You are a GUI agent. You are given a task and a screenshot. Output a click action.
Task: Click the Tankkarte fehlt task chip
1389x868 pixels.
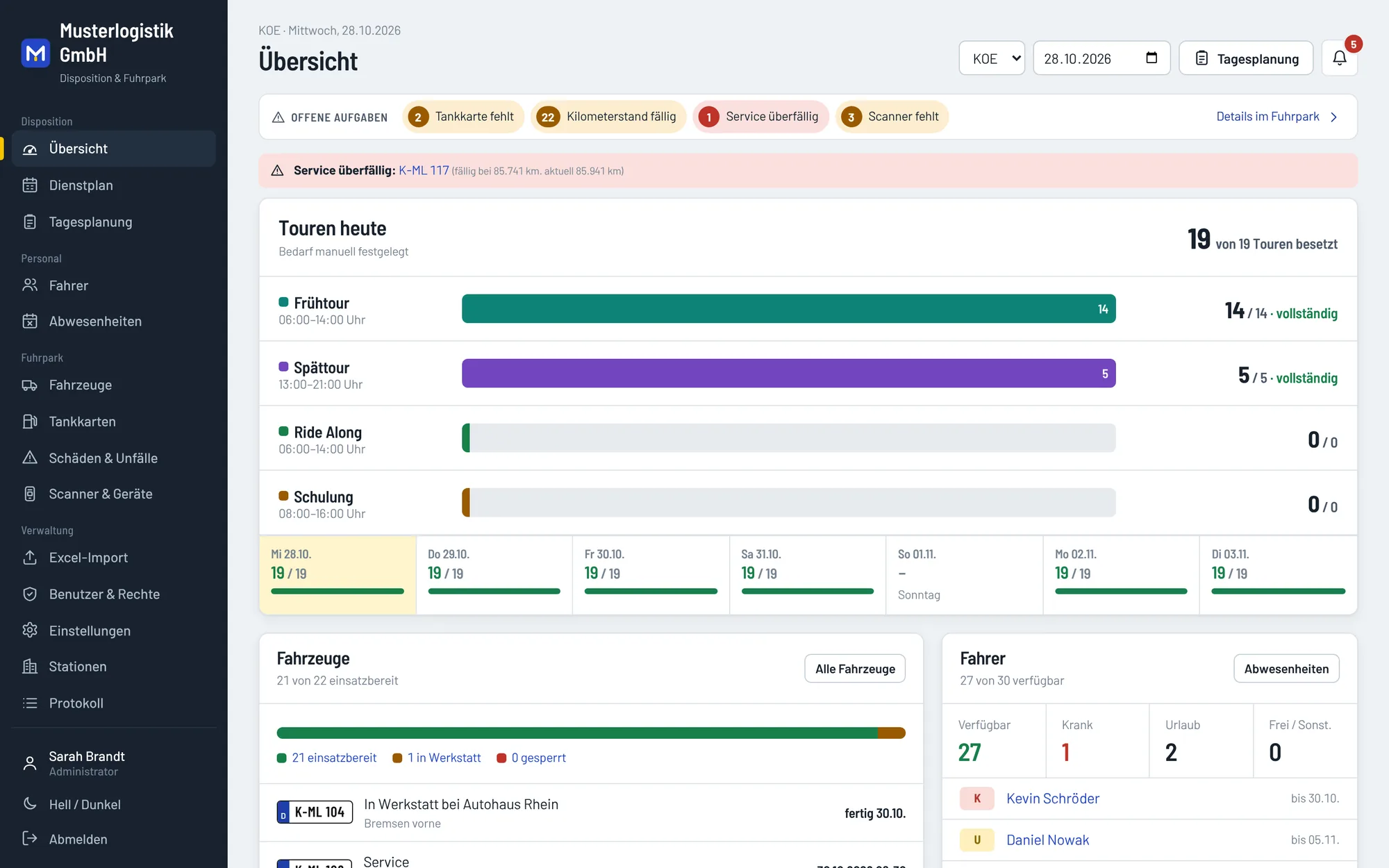click(463, 117)
